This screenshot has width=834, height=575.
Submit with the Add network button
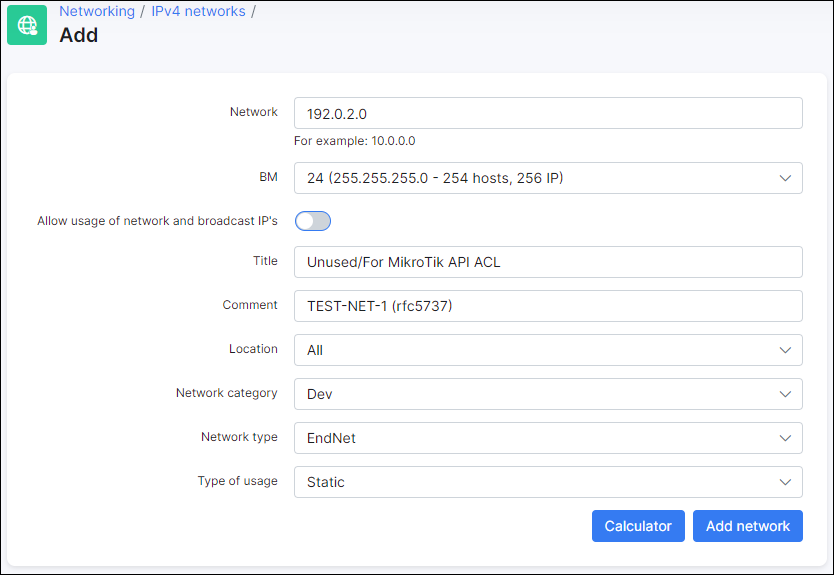coord(747,526)
